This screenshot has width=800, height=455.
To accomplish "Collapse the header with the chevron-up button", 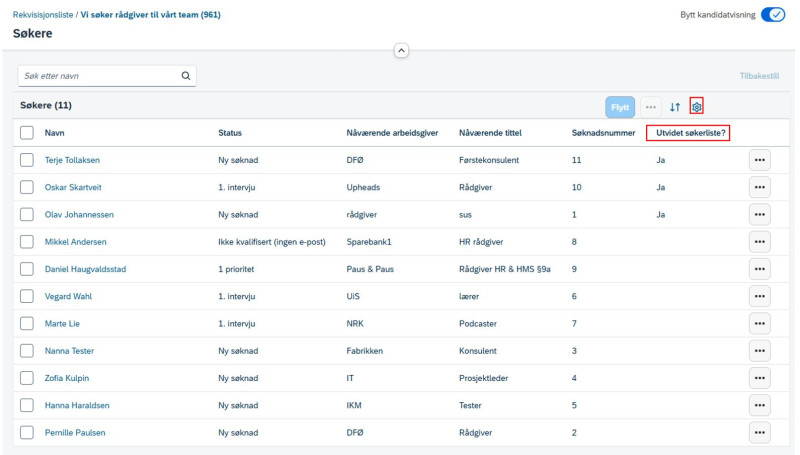I will [401, 50].
